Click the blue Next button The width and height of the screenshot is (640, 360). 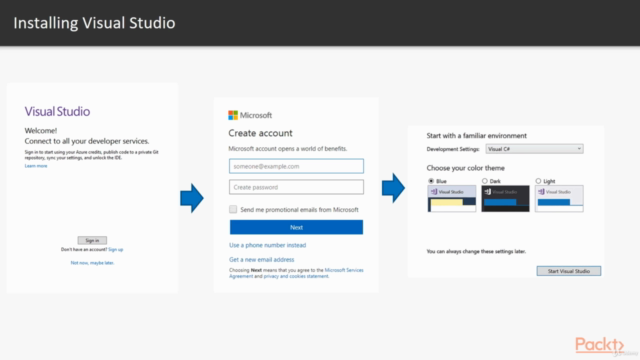(296, 227)
